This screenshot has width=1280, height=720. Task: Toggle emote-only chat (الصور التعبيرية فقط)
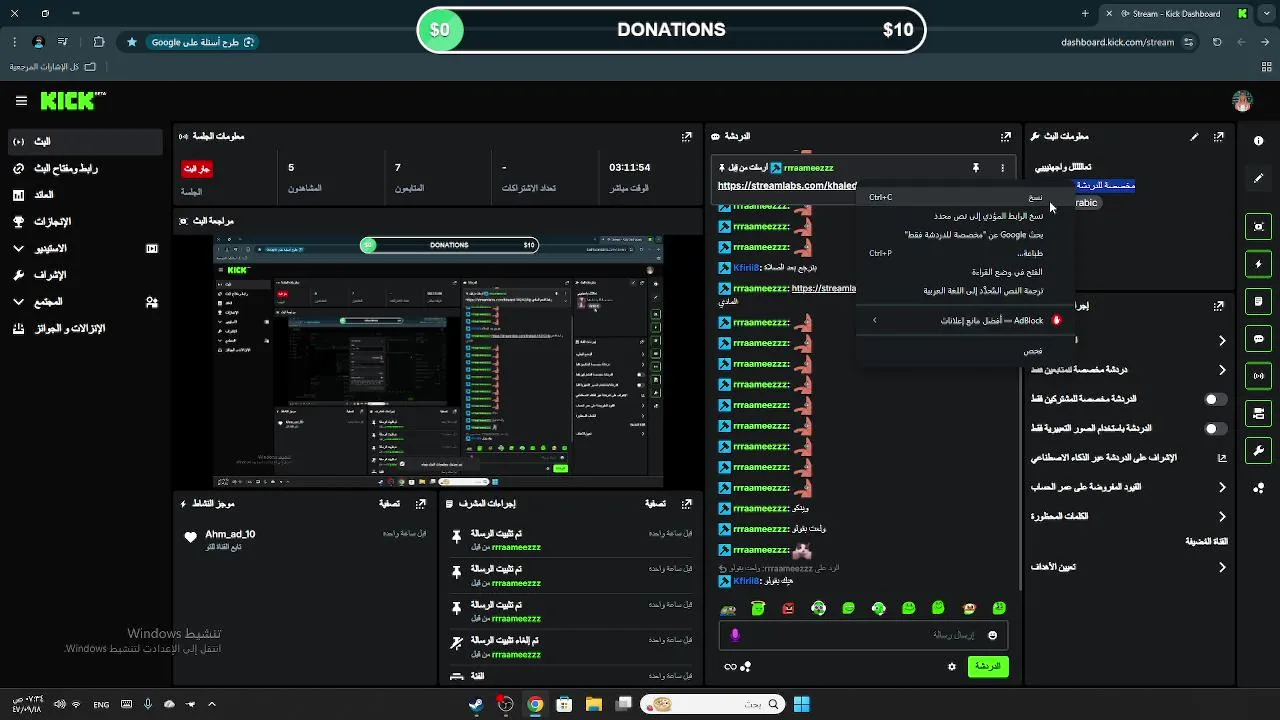tap(1215, 428)
